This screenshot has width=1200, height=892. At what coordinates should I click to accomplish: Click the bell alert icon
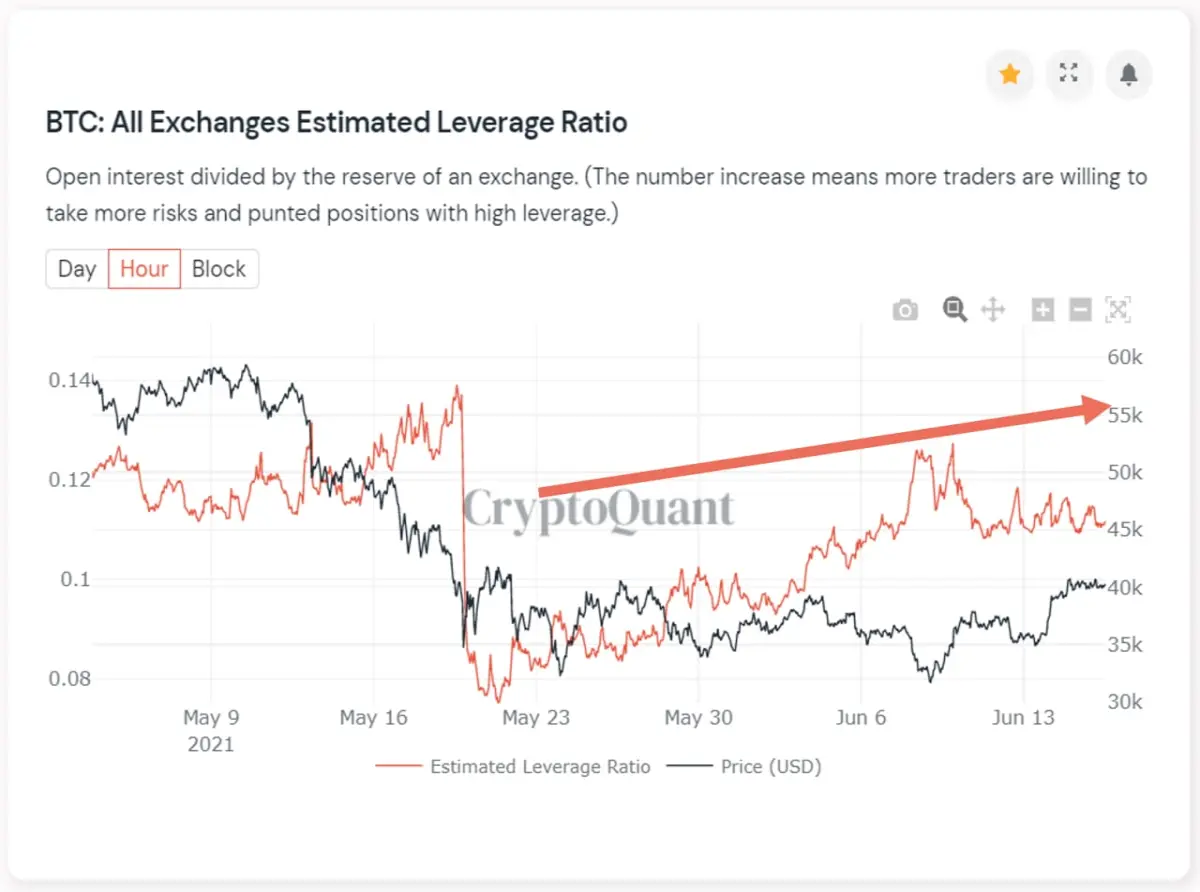(x=1129, y=74)
